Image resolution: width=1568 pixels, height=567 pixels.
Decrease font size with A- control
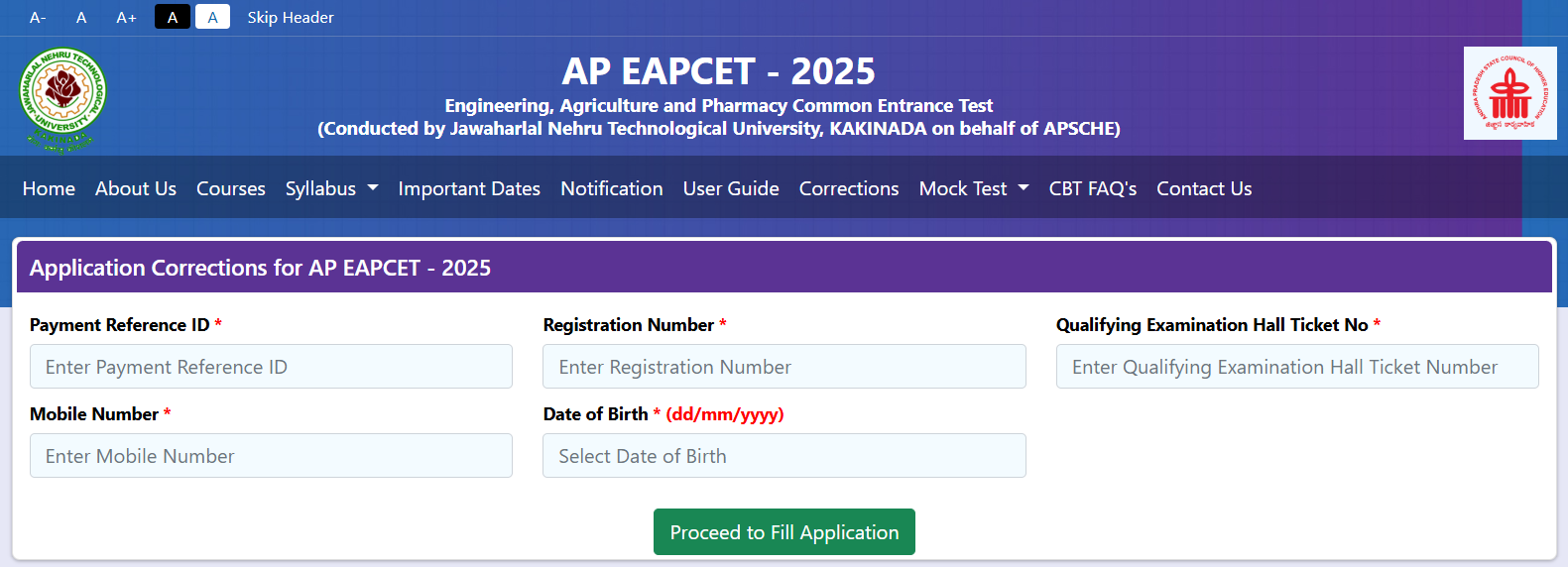38,18
